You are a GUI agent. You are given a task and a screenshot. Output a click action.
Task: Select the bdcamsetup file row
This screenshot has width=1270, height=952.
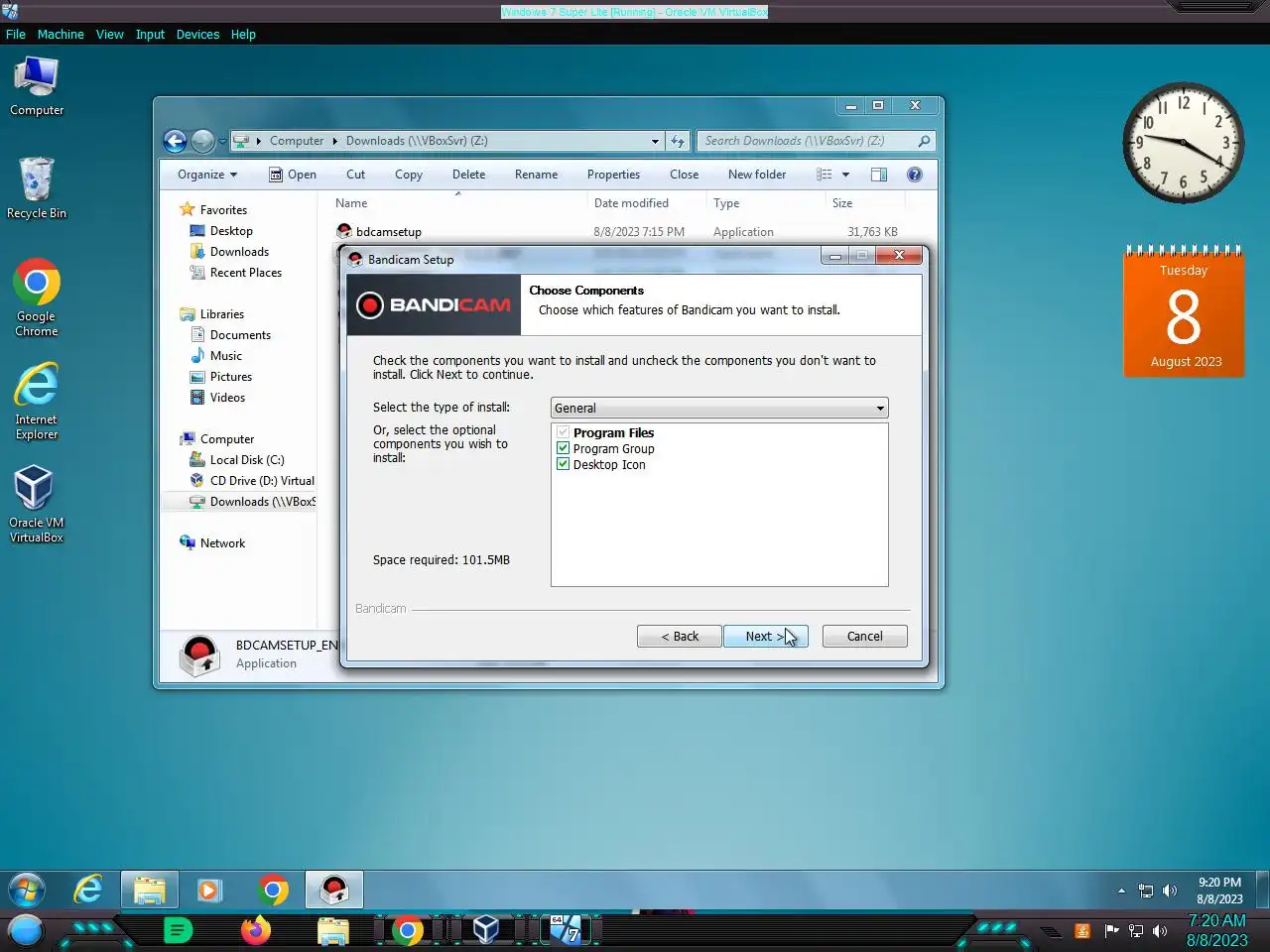620,232
